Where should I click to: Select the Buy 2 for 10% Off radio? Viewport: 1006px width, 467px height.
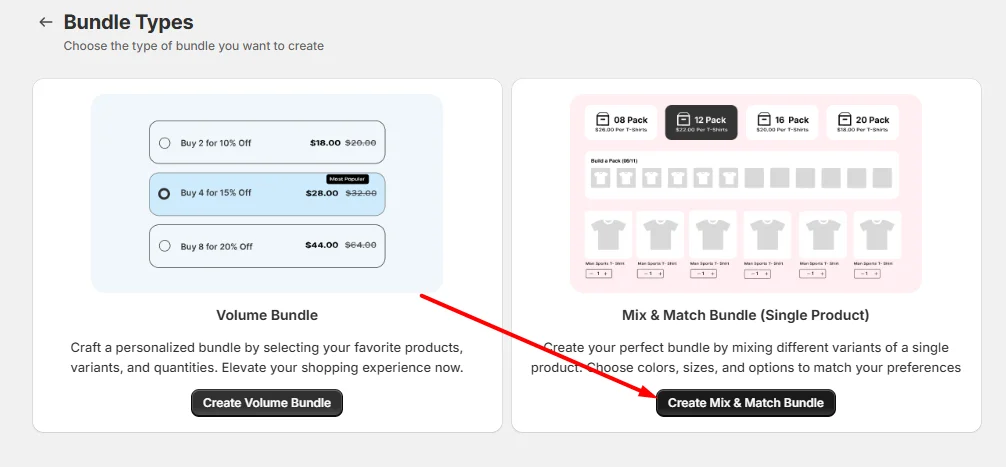(165, 143)
